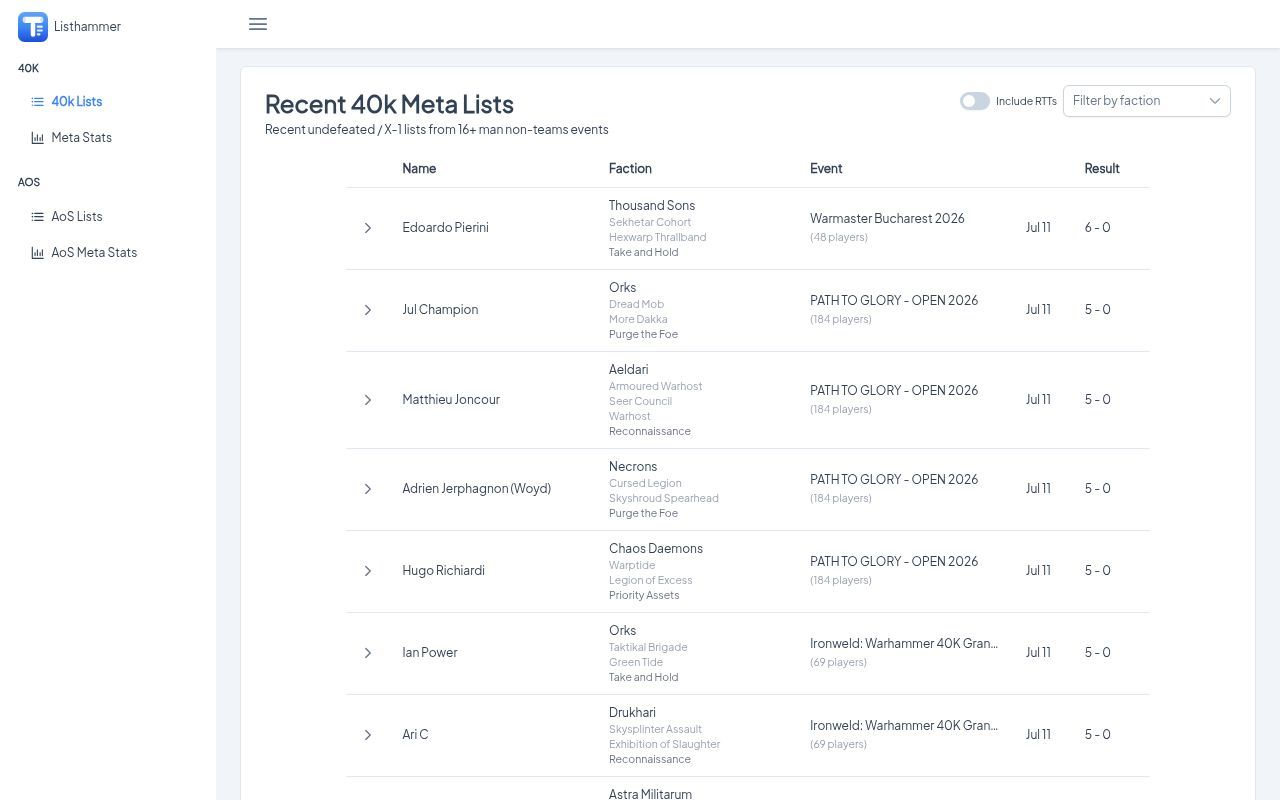Click the Necrons faction text

point(633,466)
